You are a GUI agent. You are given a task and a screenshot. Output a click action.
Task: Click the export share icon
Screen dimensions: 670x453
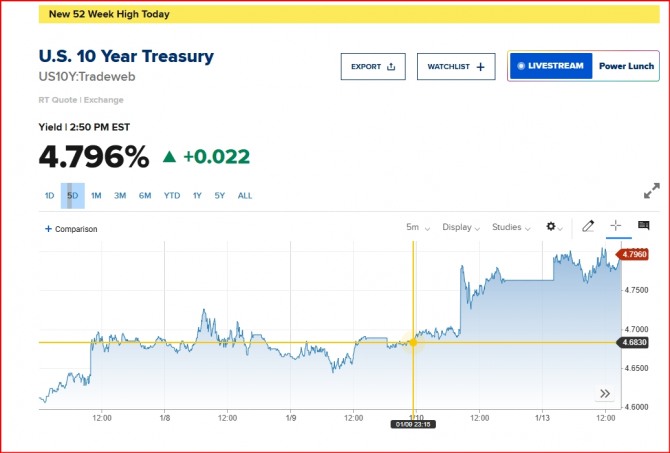click(x=391, y=67)
